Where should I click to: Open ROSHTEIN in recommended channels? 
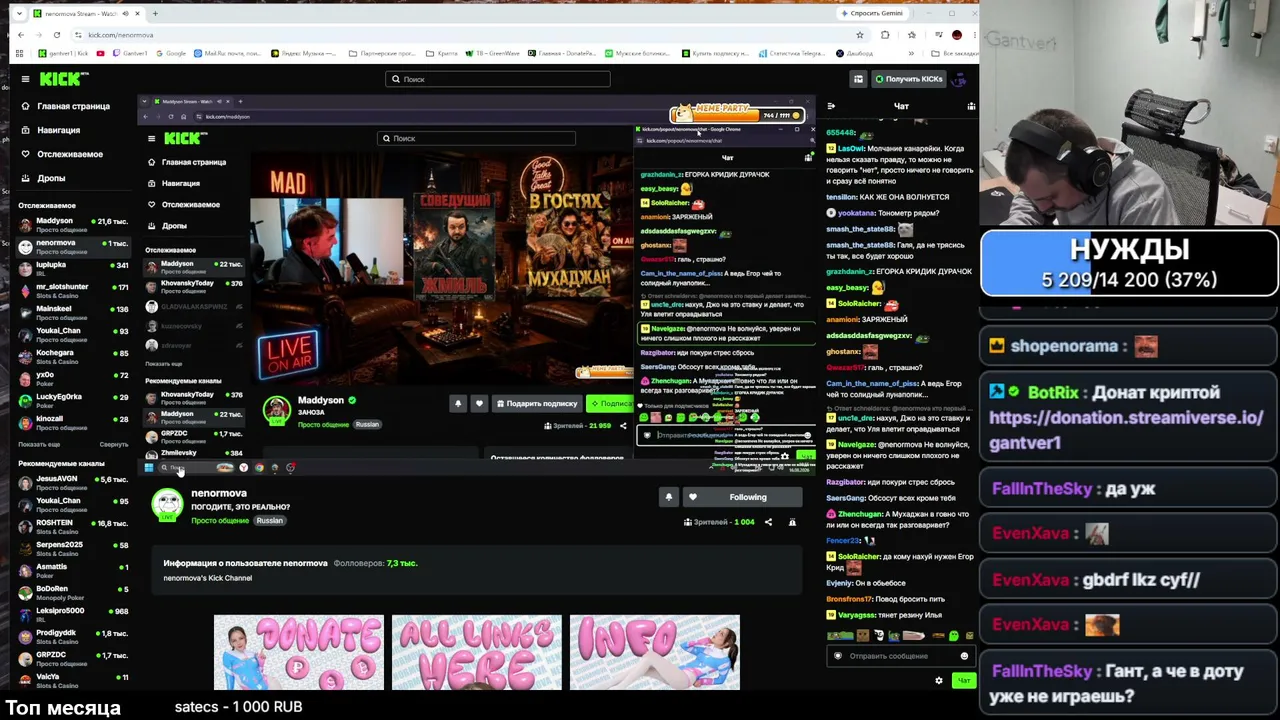[74, 526]
